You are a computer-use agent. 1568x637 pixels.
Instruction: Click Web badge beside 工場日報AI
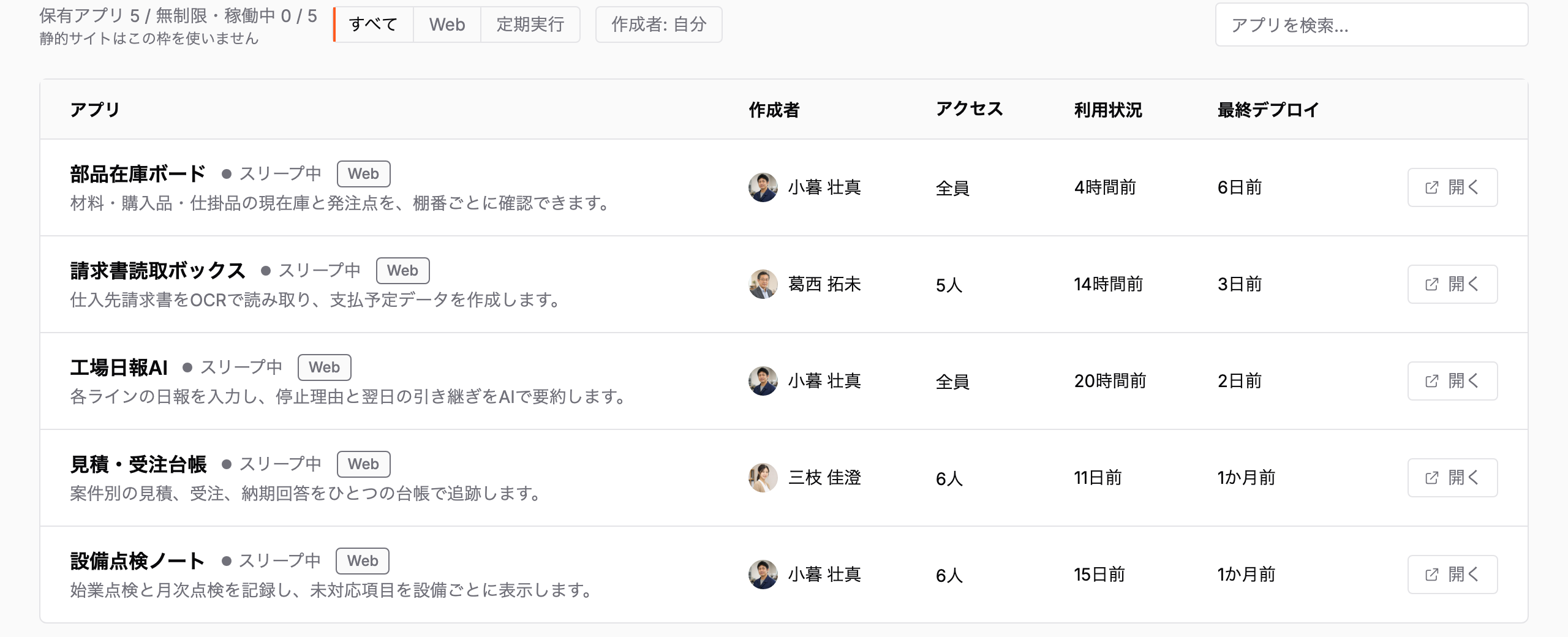pos(325,367)
